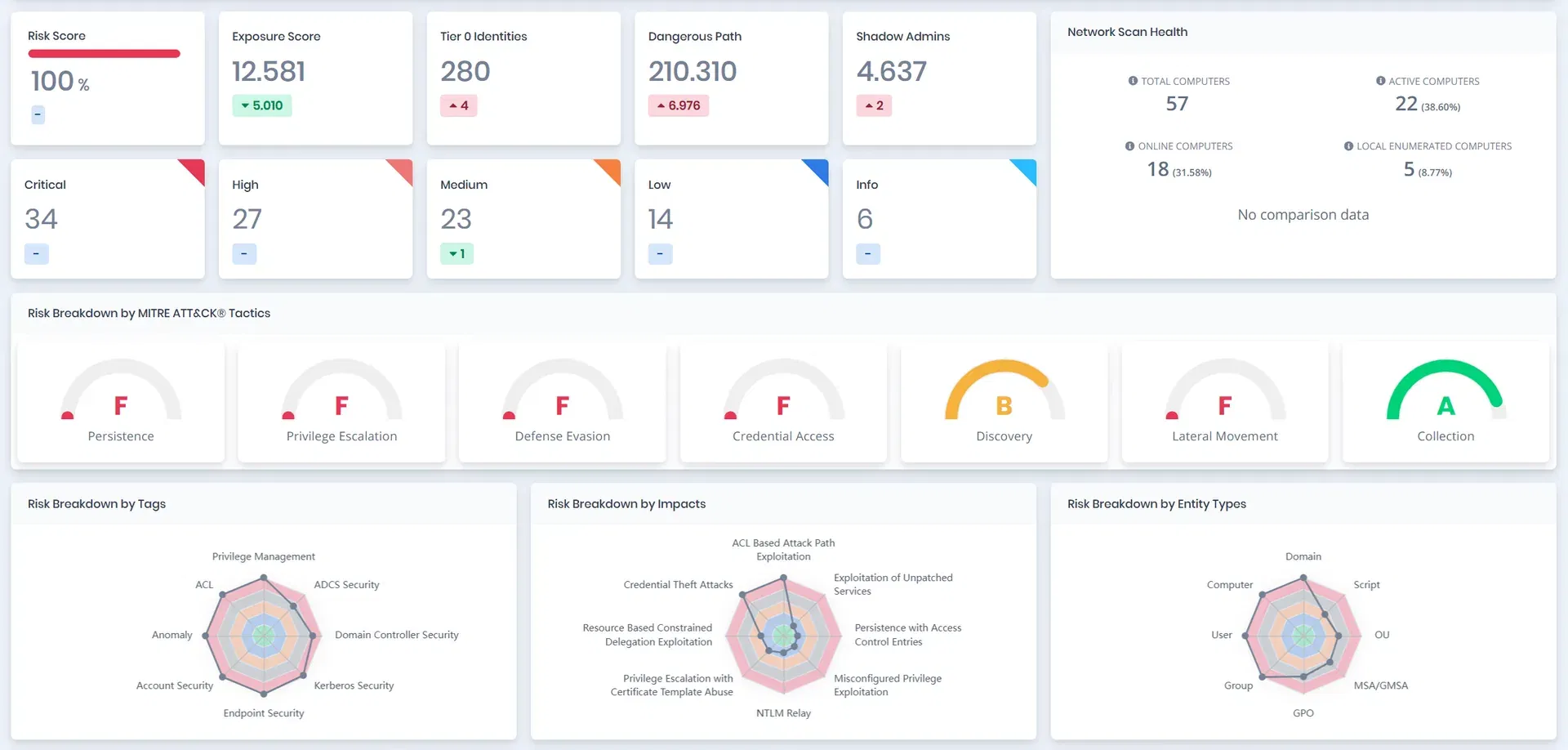The width and height of the screenshot is (1568, 750).
Task: Click the Anomaly radar label
Action: pyautogui.click(x=172, y=635)
